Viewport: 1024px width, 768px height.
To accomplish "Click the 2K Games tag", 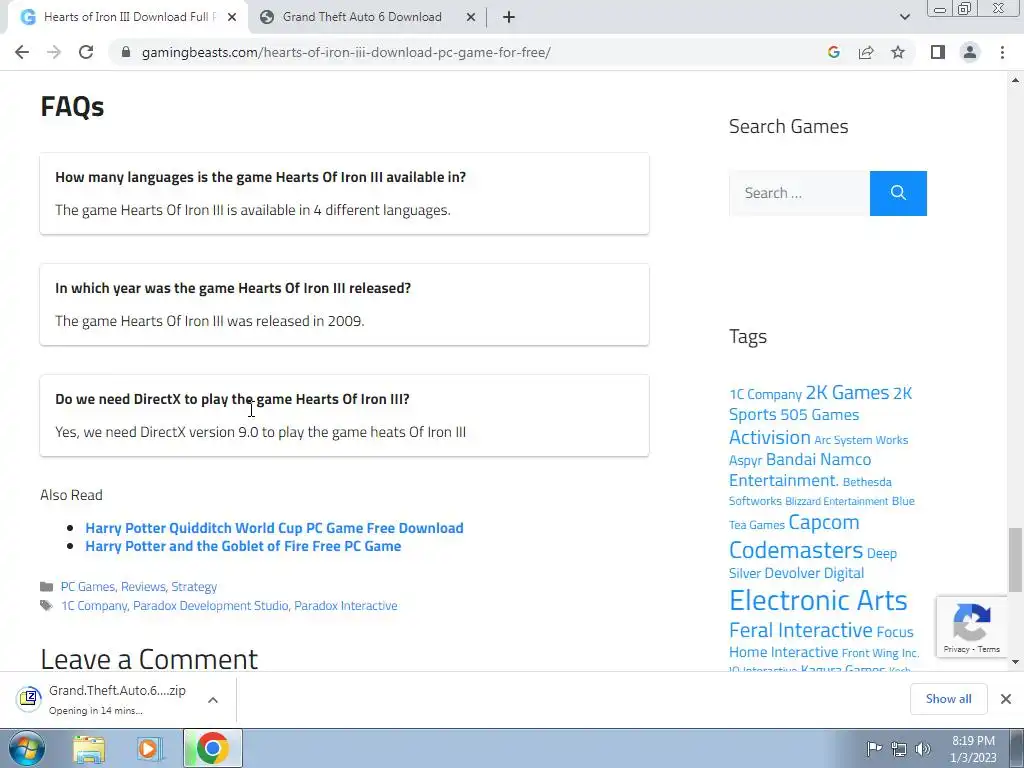I will pyautogui.click(x=847, y=392).
